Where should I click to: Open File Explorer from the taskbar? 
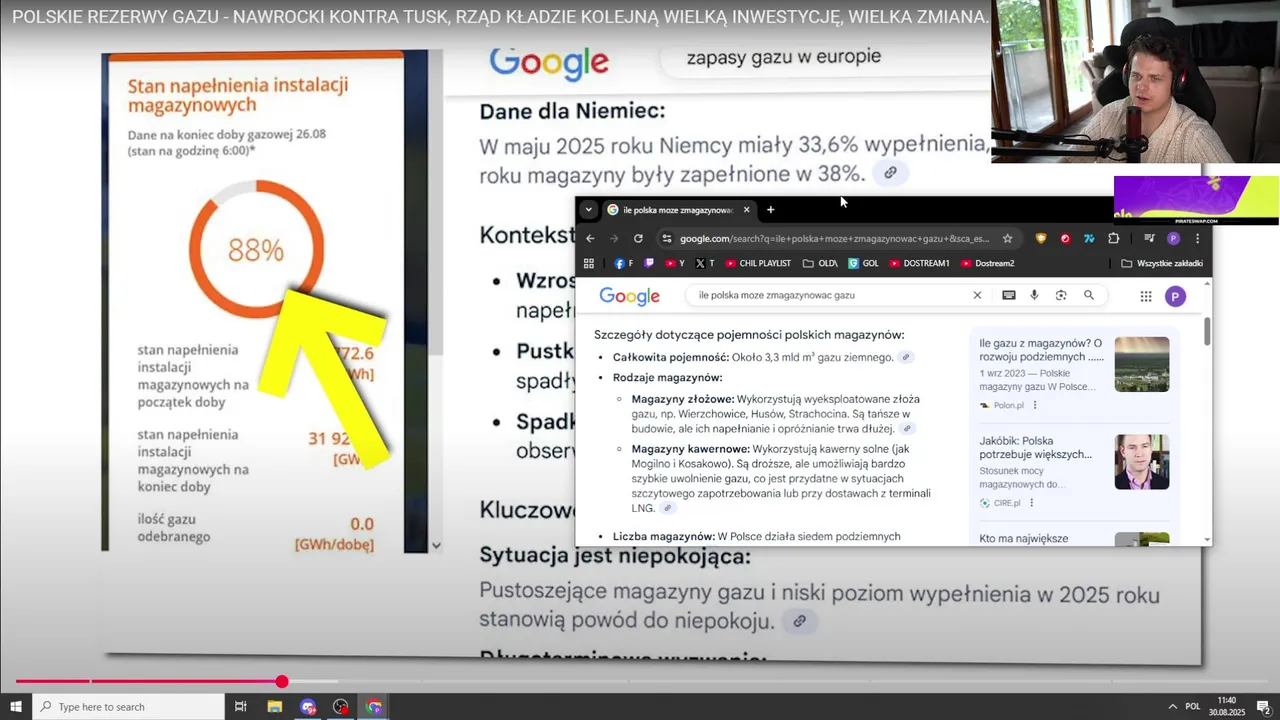coord(274,707)
